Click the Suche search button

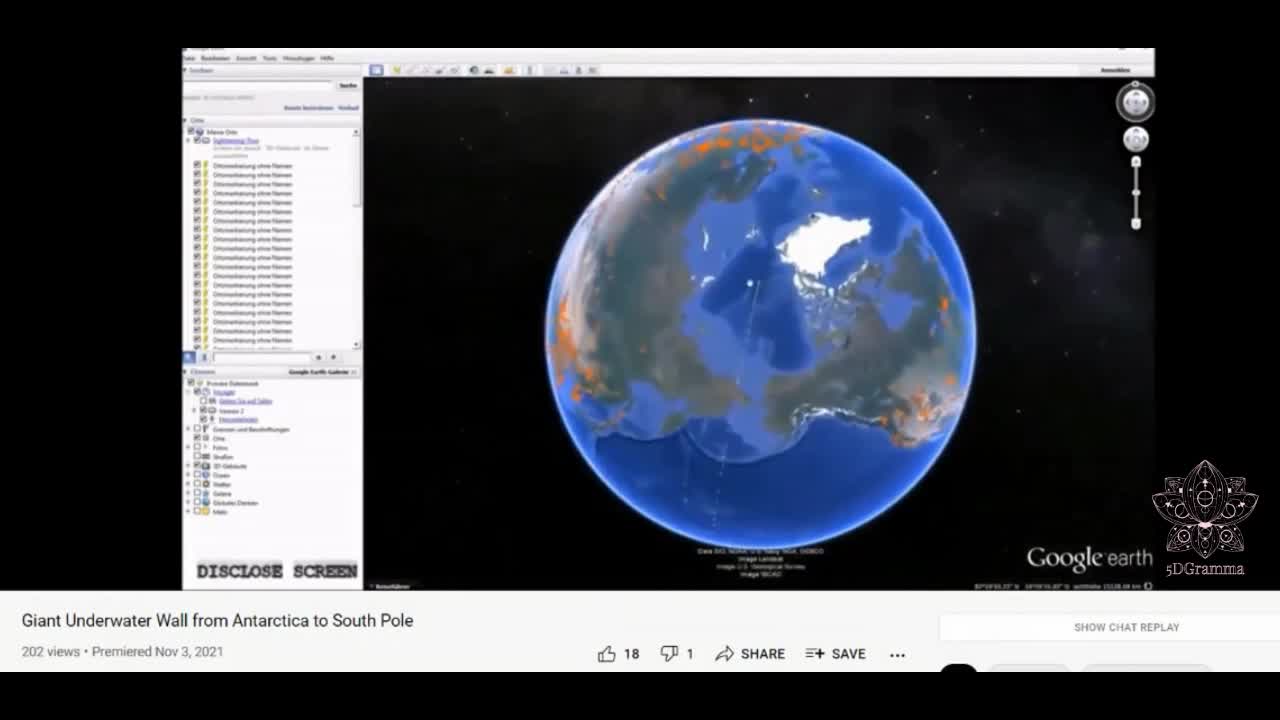tap(348, 85)
